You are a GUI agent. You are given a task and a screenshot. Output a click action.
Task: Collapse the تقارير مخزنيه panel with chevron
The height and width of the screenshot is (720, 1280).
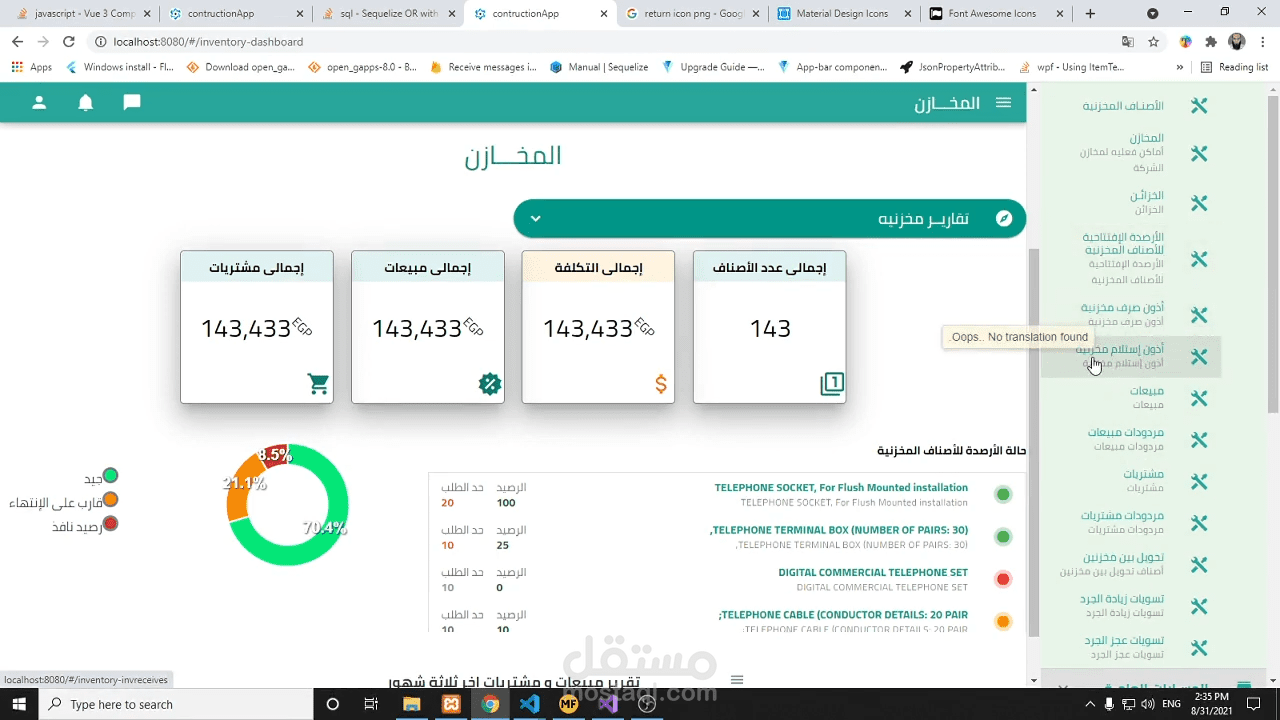click(535, 219)
